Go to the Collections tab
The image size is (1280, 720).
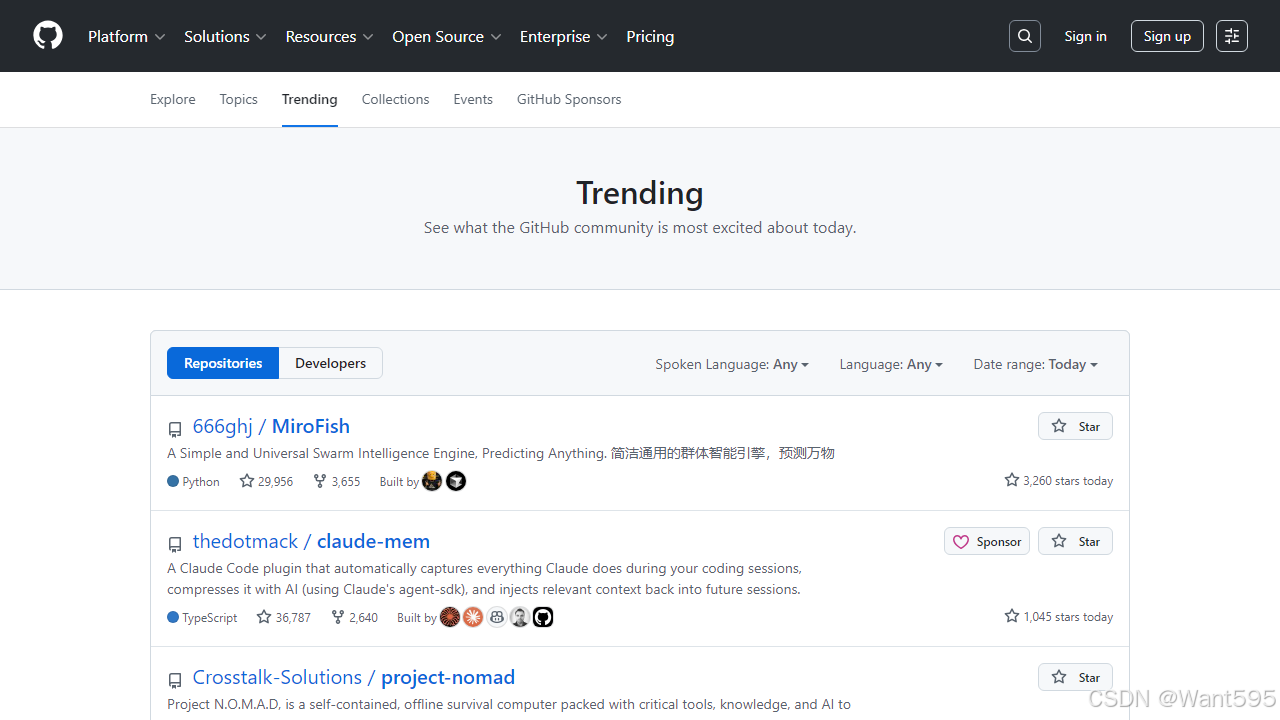tap(396, 99)
